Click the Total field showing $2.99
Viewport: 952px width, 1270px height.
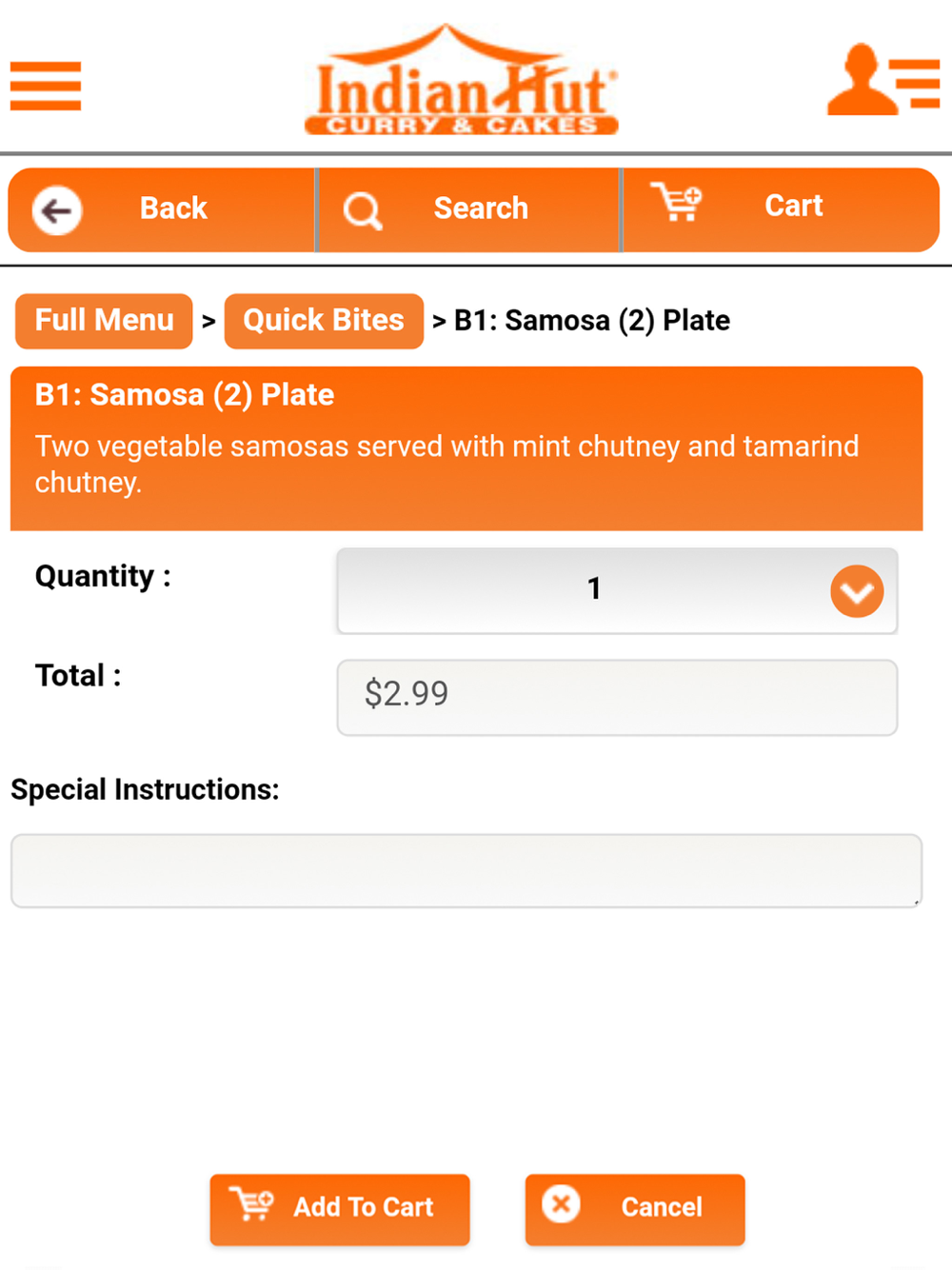click(617, 698)
